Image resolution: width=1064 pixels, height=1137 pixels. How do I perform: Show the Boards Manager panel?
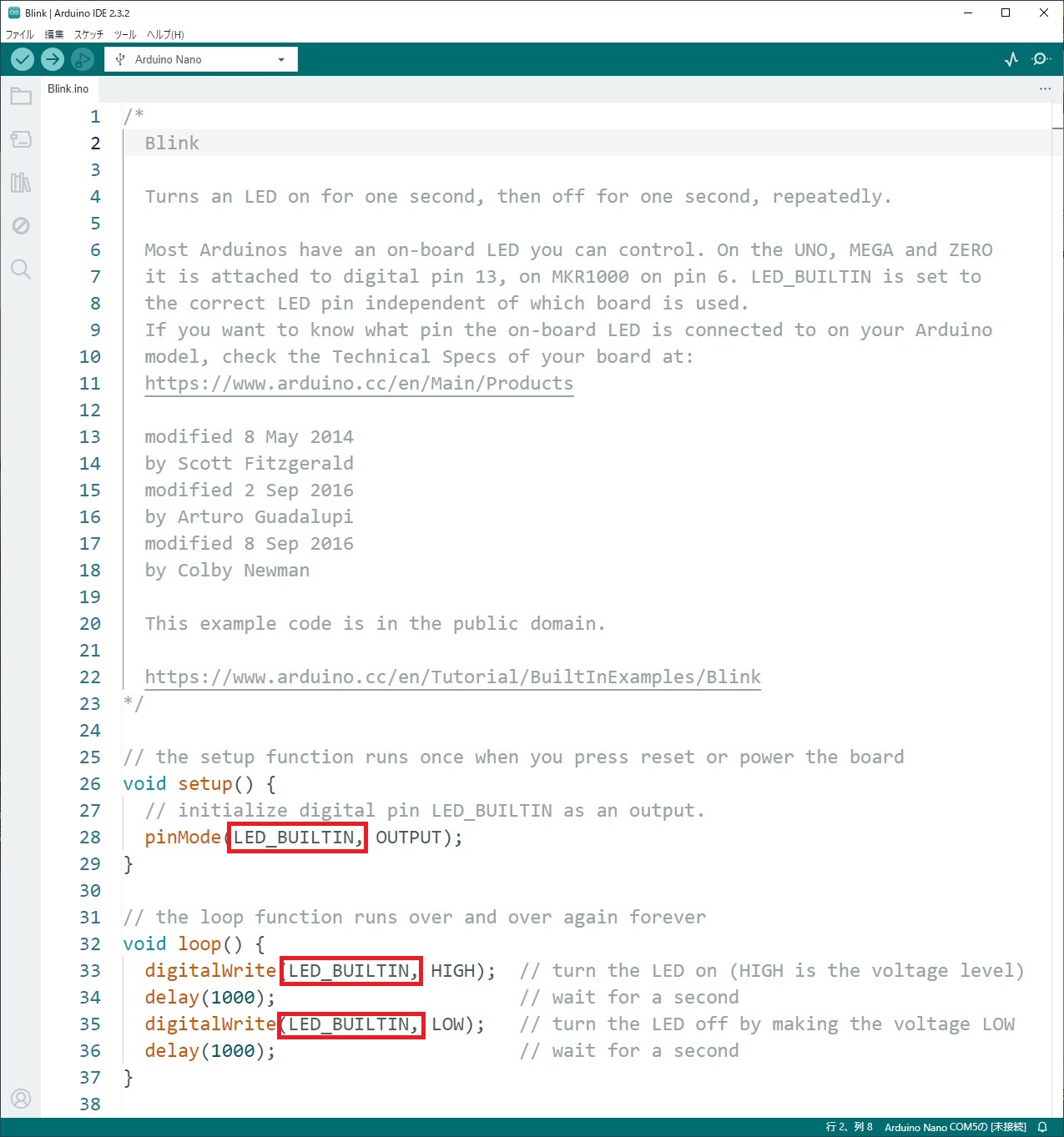coord(21,139)
